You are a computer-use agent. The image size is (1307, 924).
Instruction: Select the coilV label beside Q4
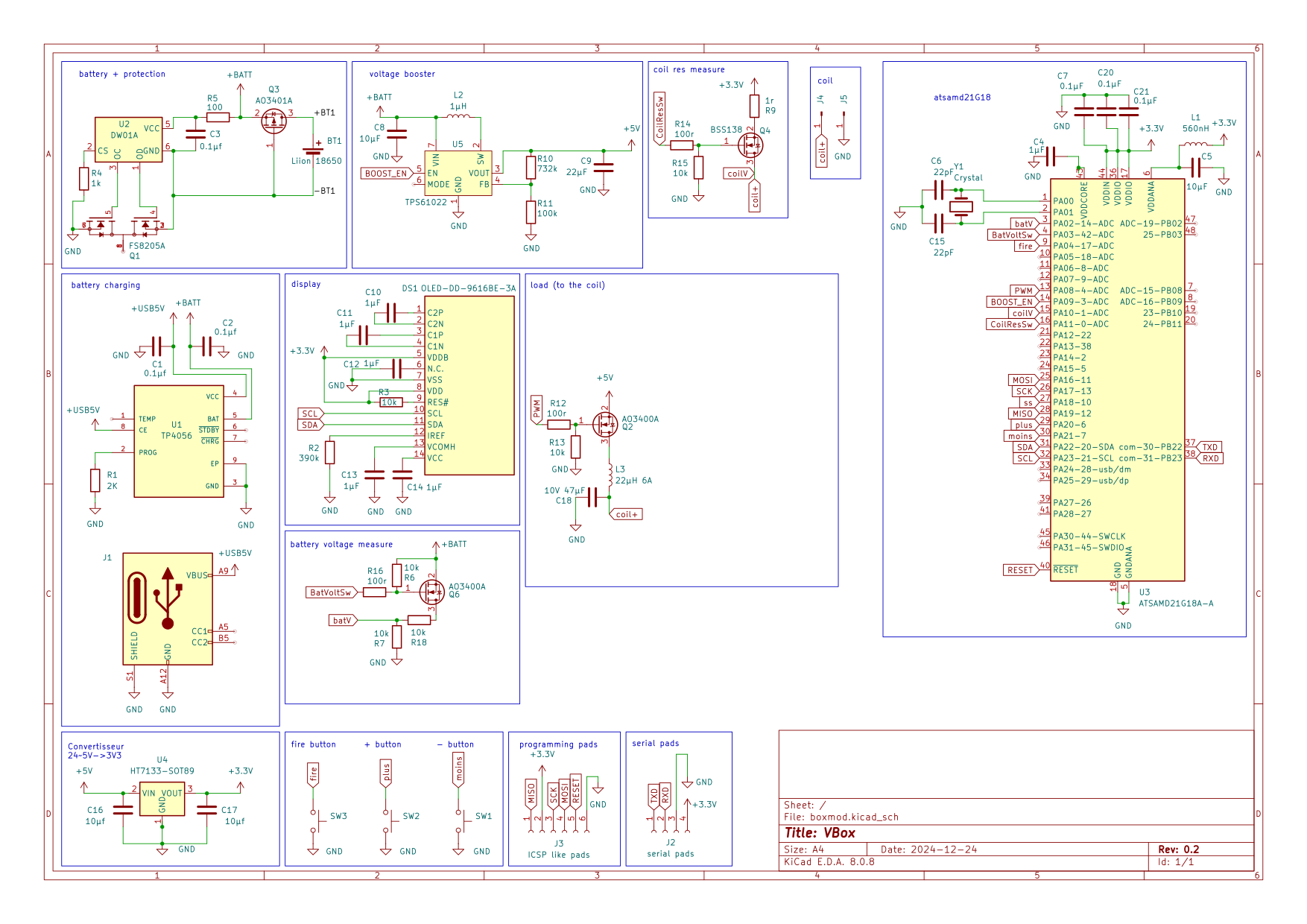(739, 173)
